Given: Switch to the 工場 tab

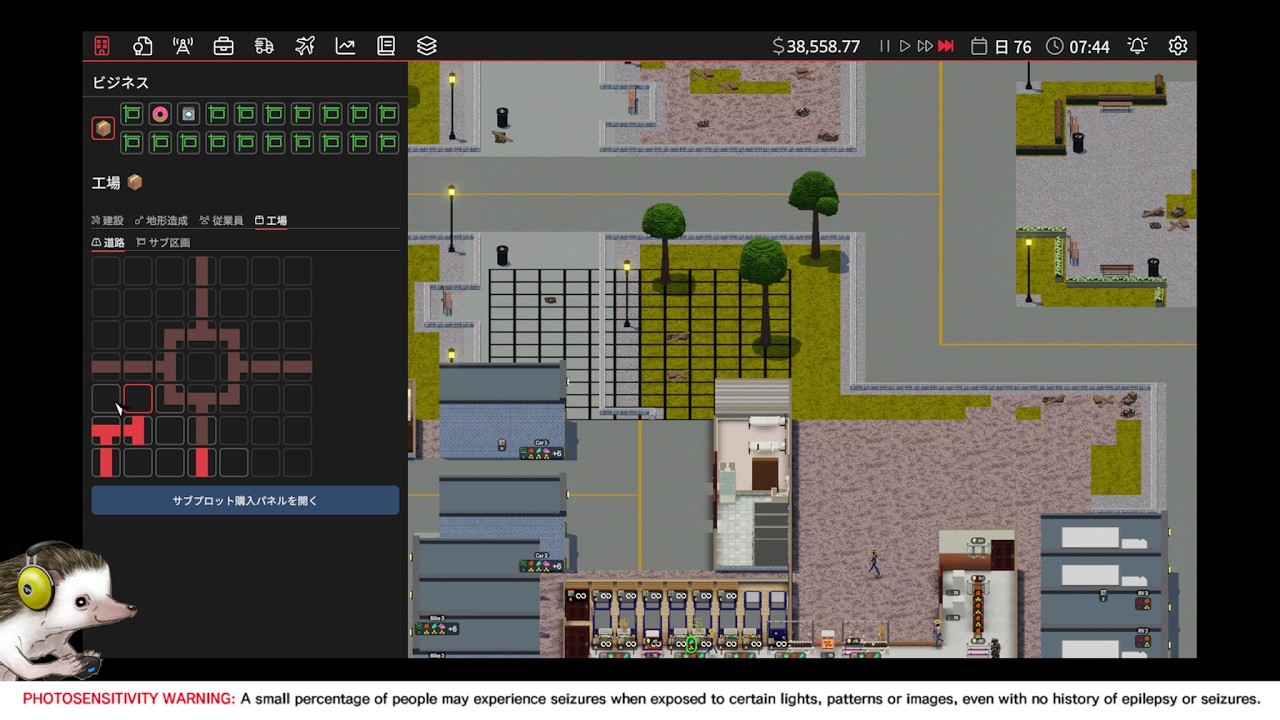Looking at the screenshot, I should [271, 220].
